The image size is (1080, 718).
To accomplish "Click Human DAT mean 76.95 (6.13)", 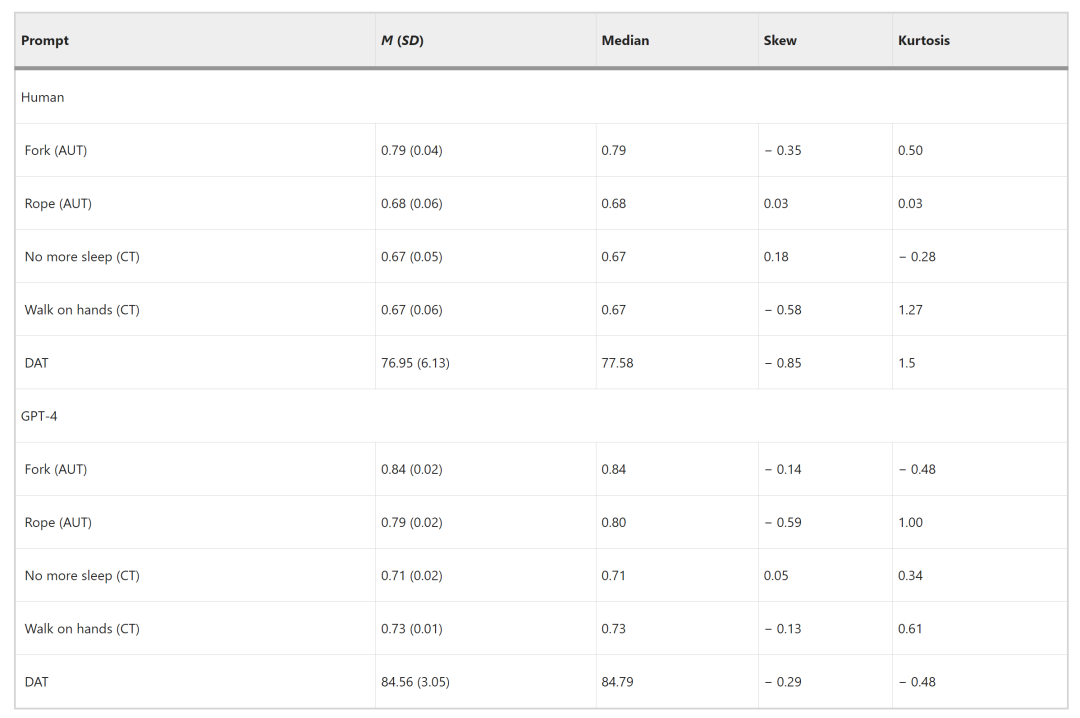I will (x=415, y=363).
